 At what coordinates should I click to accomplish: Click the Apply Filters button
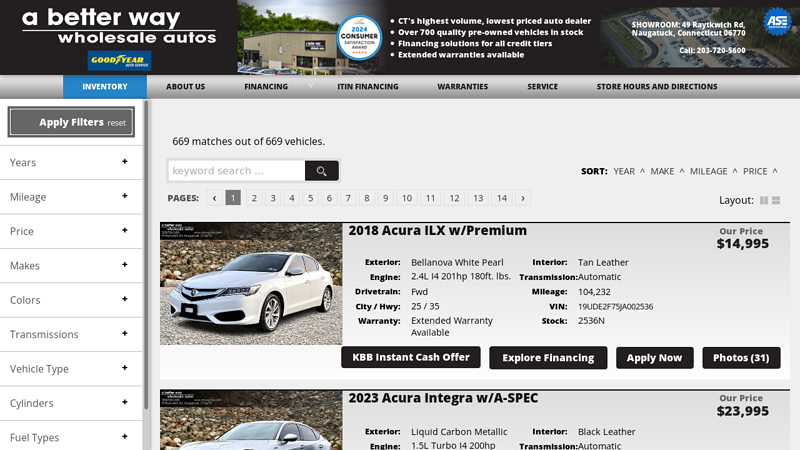(71, 122)
